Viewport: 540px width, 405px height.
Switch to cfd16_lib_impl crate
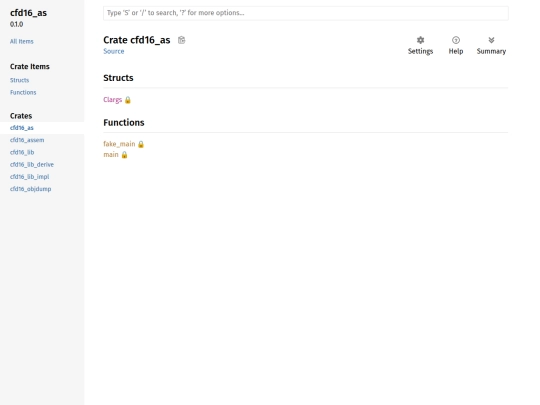click(30, 177)
